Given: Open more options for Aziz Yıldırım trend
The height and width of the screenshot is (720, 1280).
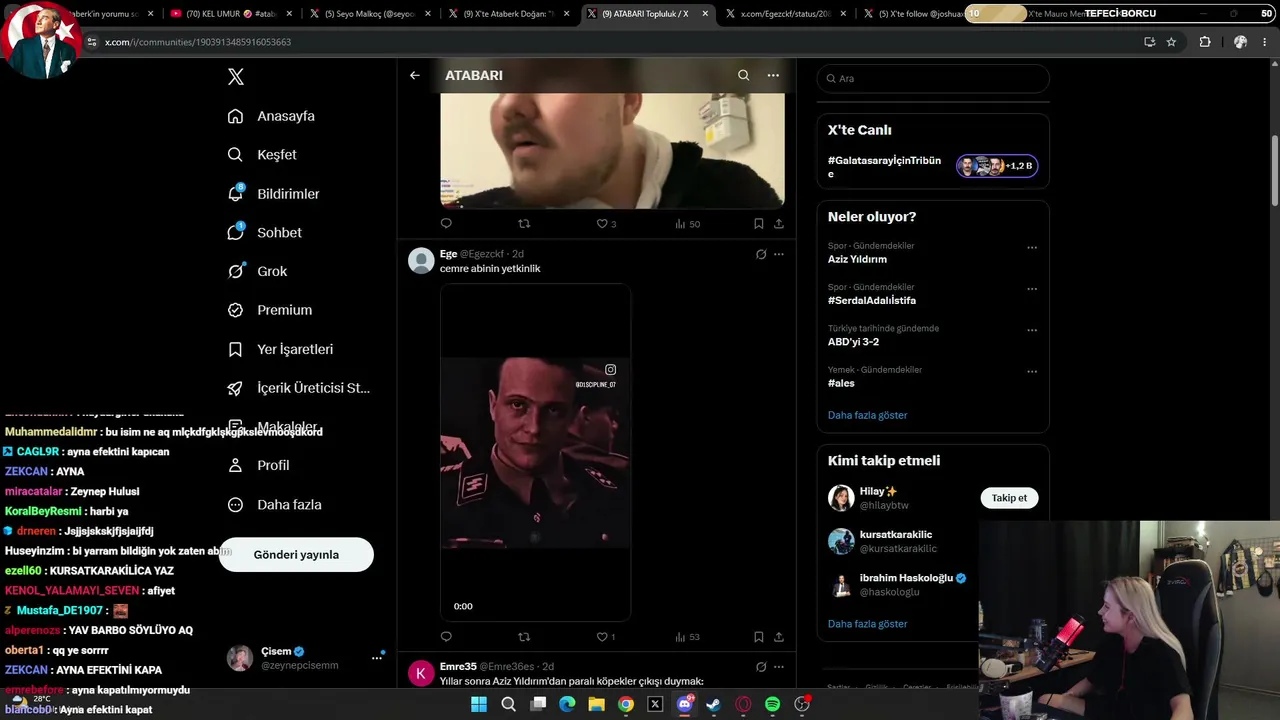Looking at the screenshot, I should pyautogui.click(x=1032, y=248).
